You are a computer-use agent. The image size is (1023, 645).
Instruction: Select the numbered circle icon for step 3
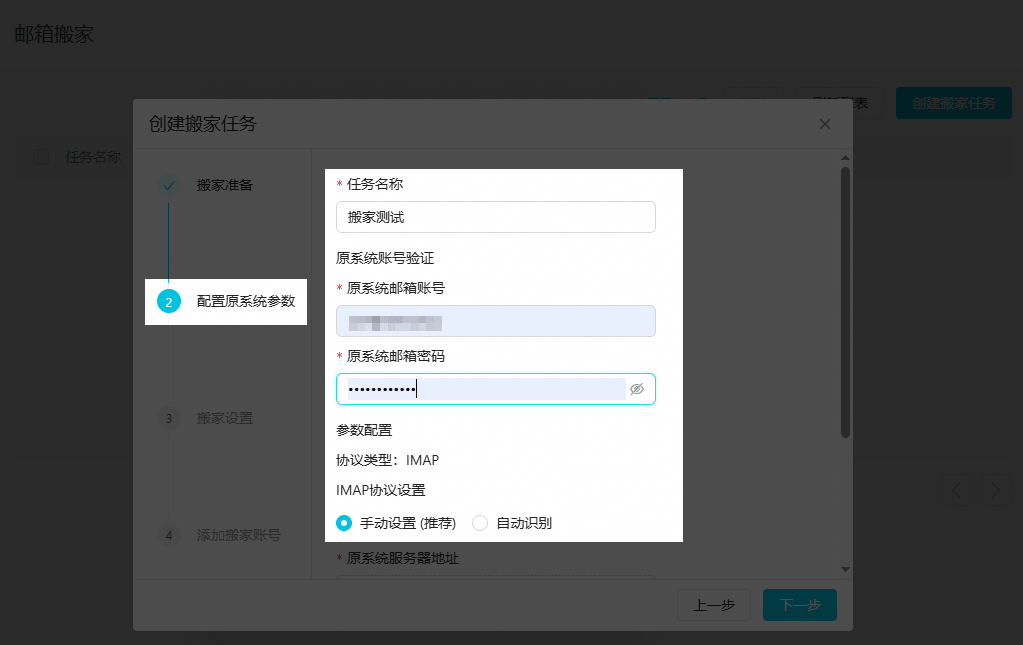(x=168, y=418)
